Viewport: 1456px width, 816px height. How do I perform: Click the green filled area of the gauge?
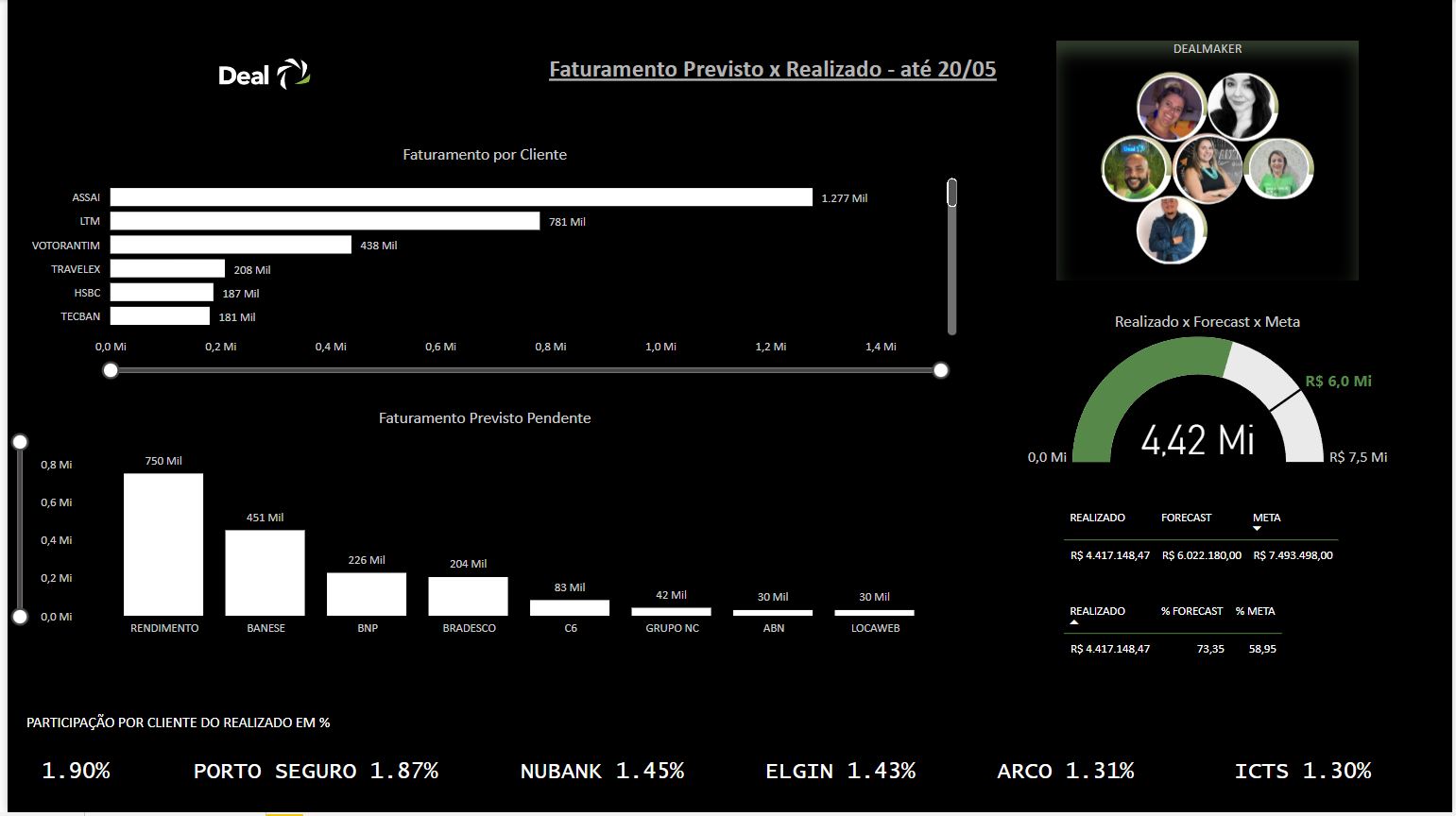tap(1124, 387)
